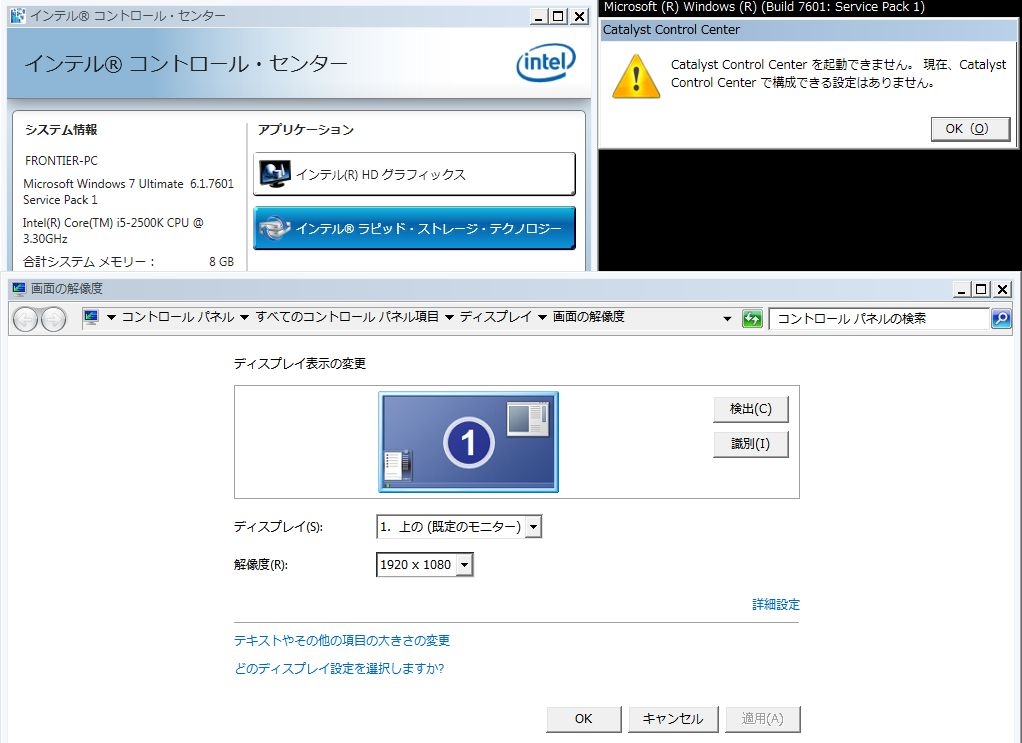Click the Rapid Storage Technology disc icon
The width and height of the screenshot is (1022, 743).
coord(274,228)
